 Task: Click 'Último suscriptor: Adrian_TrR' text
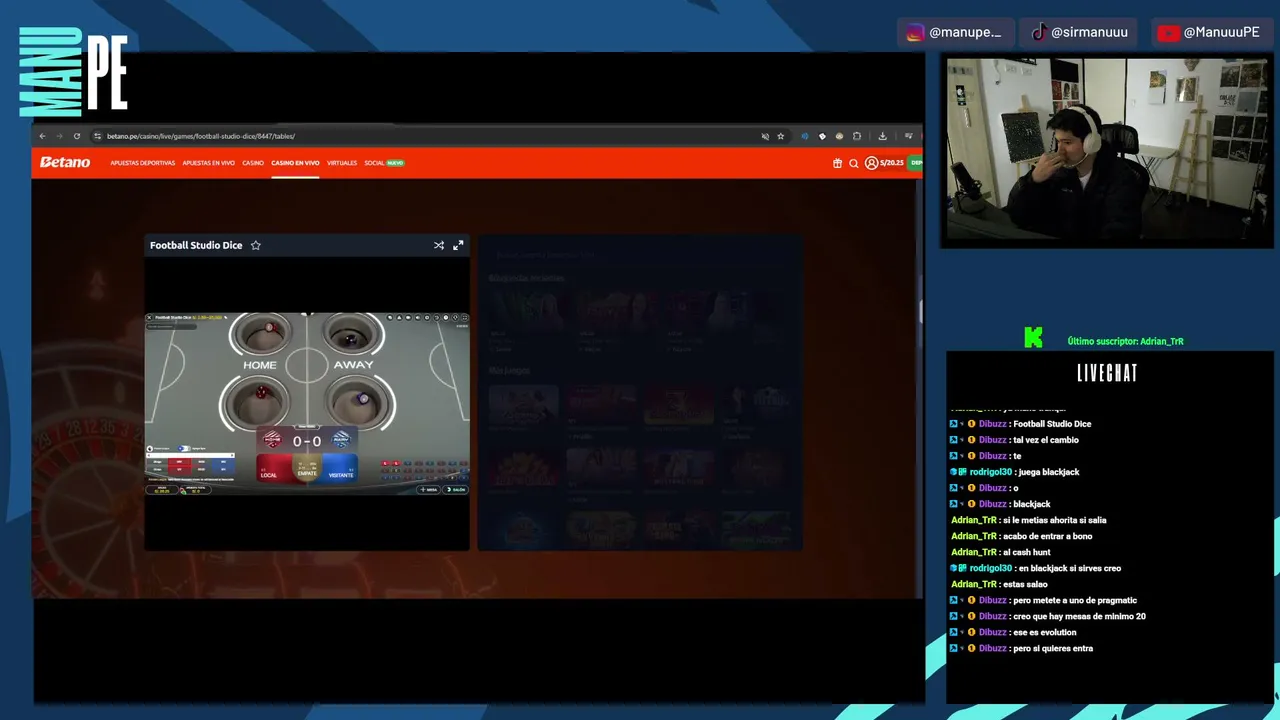coord(1126,342)
